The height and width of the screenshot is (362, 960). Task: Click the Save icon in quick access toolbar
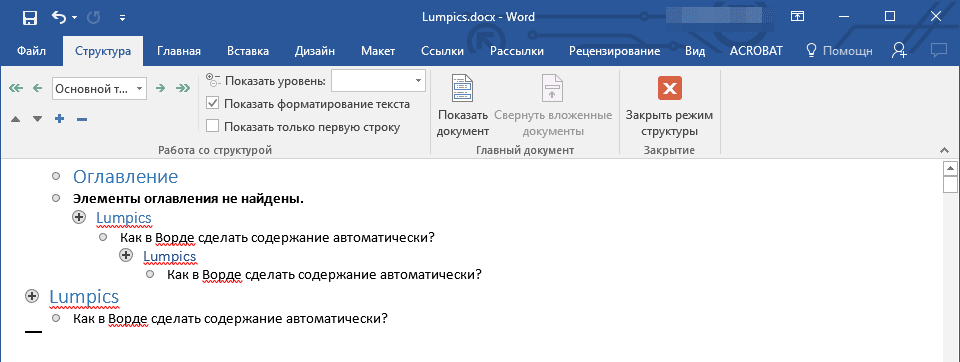coord(30,18)
